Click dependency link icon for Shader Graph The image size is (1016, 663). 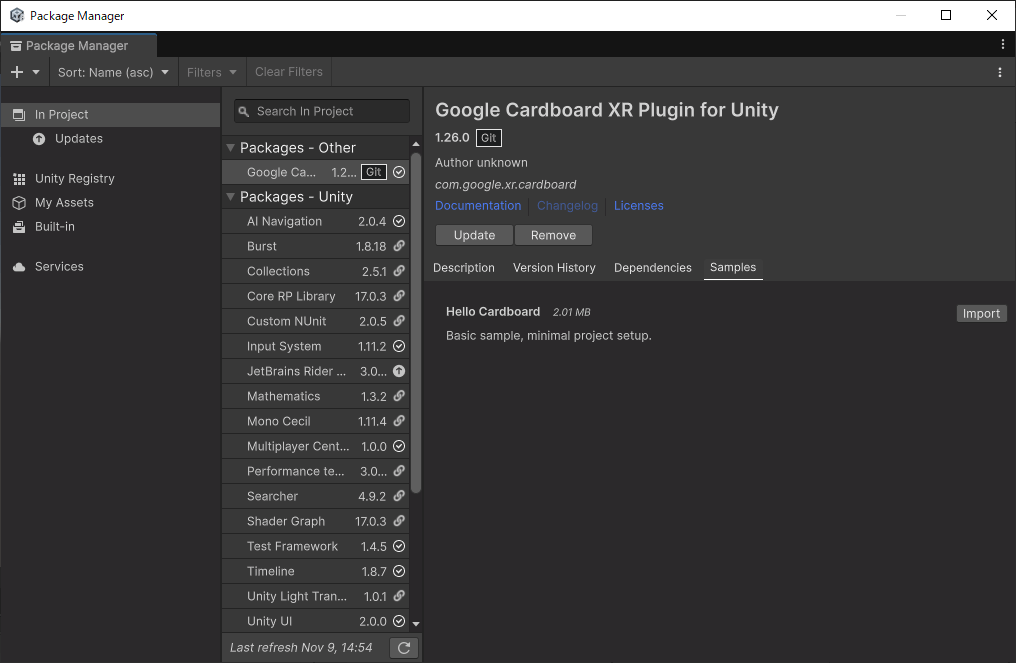coord(399,521)
